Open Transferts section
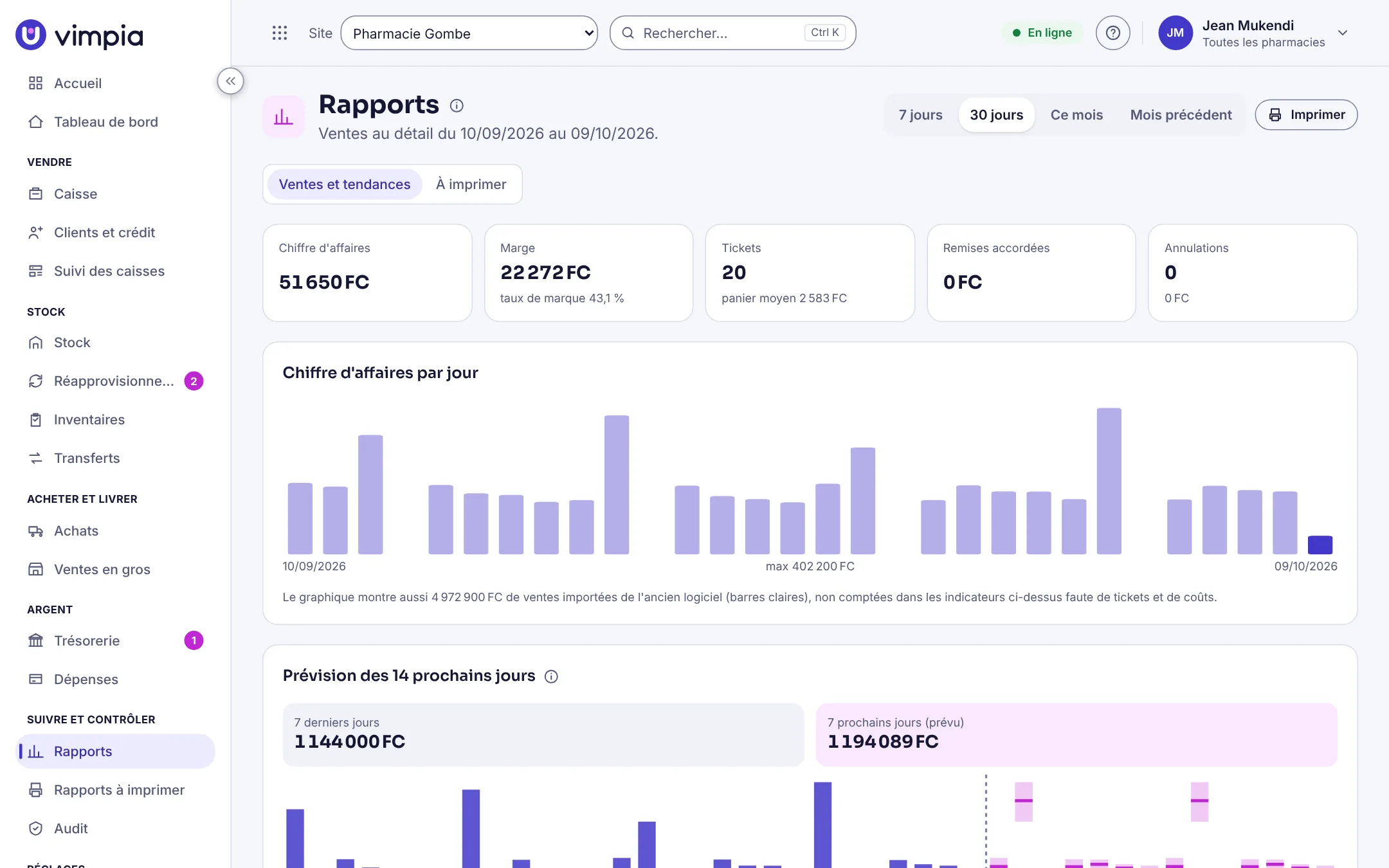Image resolution: width=1389 pixels, height=868 pixels. pyautogui.click(x=115, y=458)
